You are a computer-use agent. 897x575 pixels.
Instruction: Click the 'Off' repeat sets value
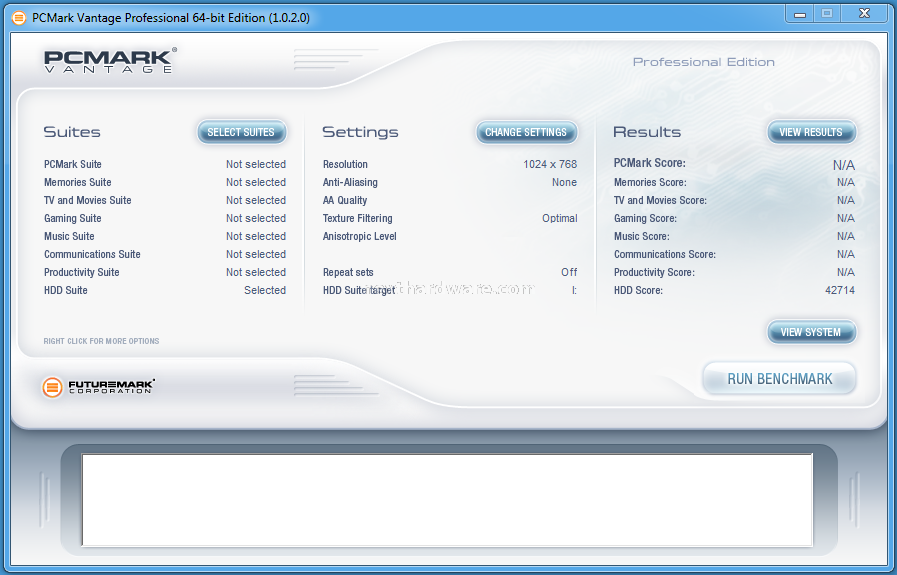pos(569,272)
